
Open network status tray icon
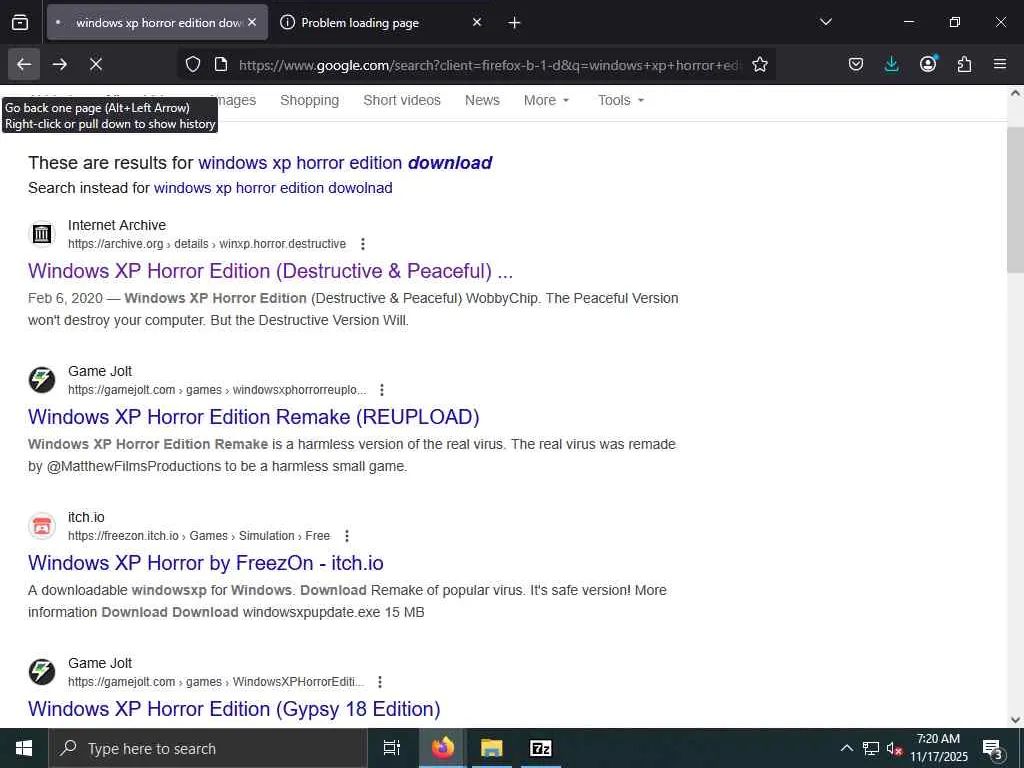click(871, 748)
